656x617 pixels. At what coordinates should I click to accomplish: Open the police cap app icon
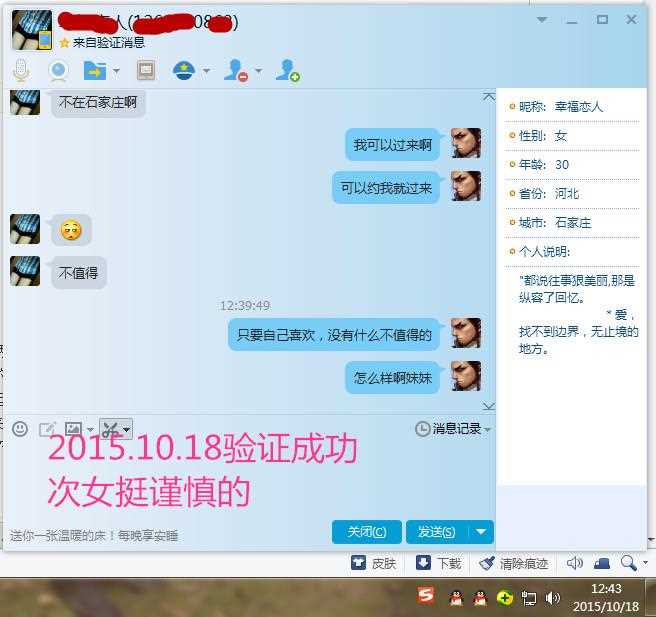point(184,70)
